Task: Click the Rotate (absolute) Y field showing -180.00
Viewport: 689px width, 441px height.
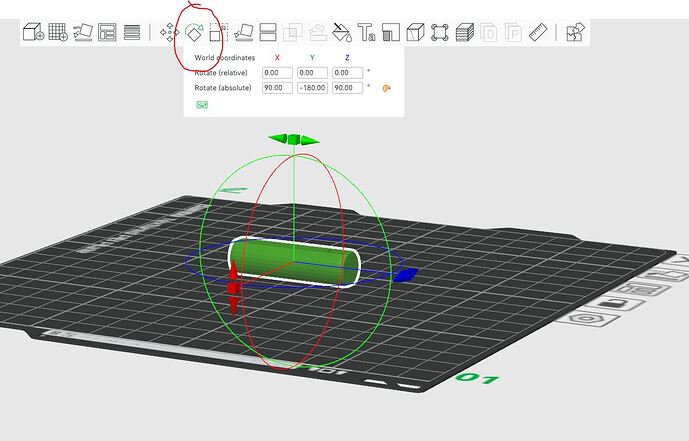Action: [x=312, y=88]
